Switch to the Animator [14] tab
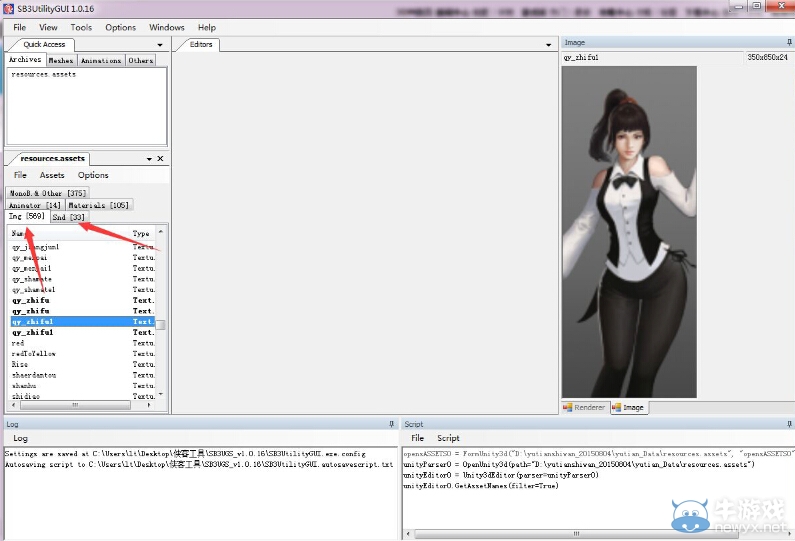The image size is (795, 541). 34,205
